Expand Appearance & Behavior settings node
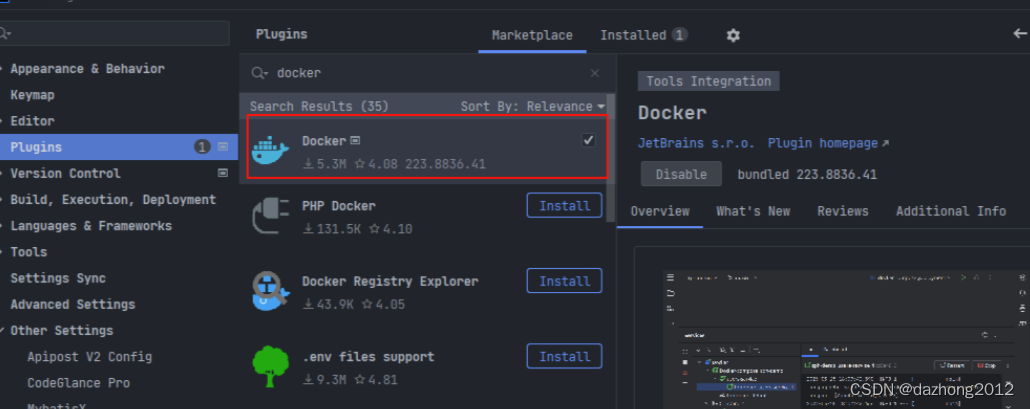 (x=2, y=69)
